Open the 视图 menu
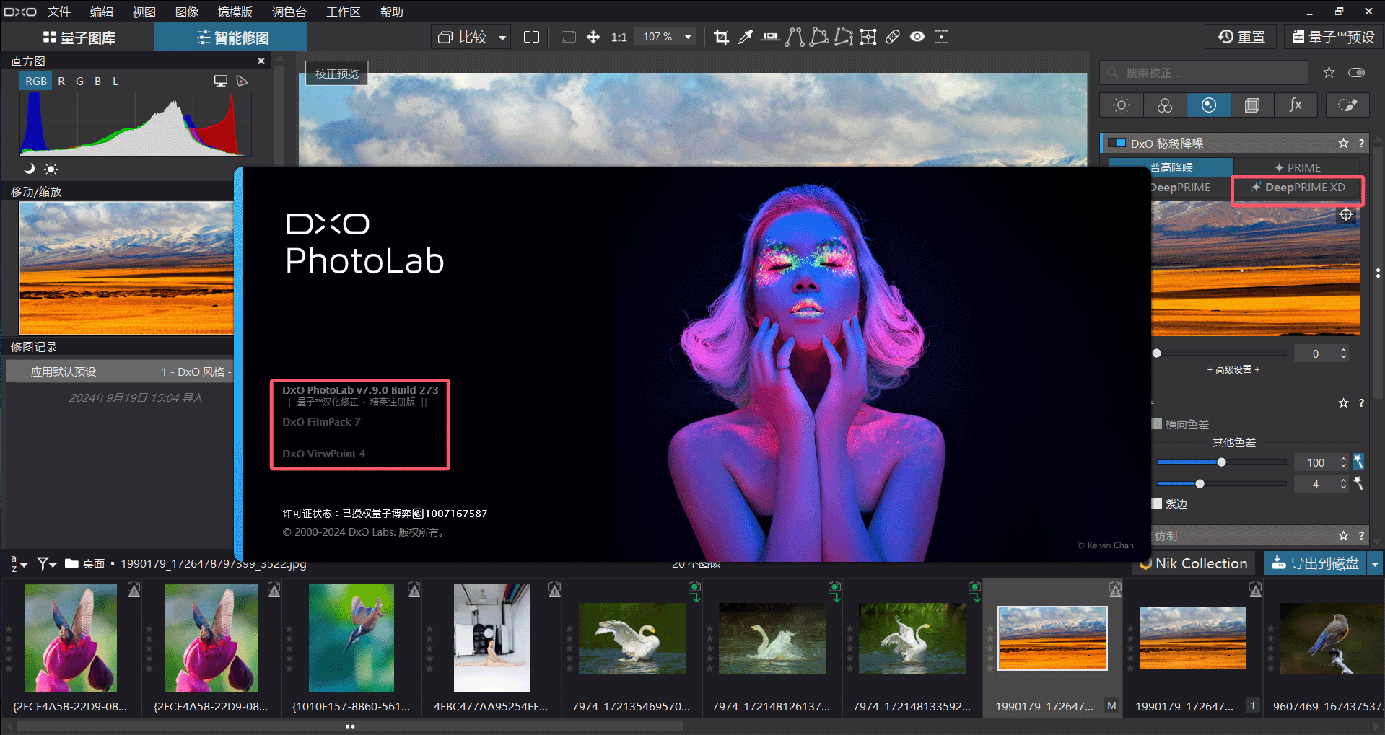 [x=144, y=11]
